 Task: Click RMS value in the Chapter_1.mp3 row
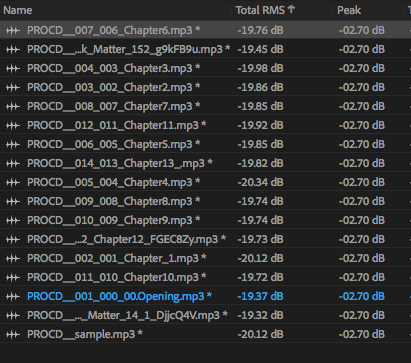point(260,258)
